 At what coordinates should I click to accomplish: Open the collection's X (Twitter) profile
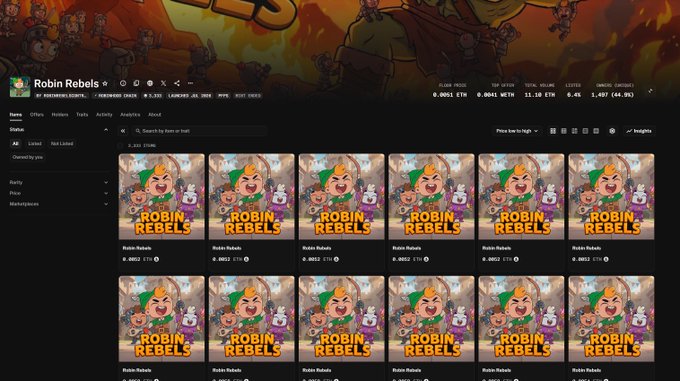tap(163, 83)
